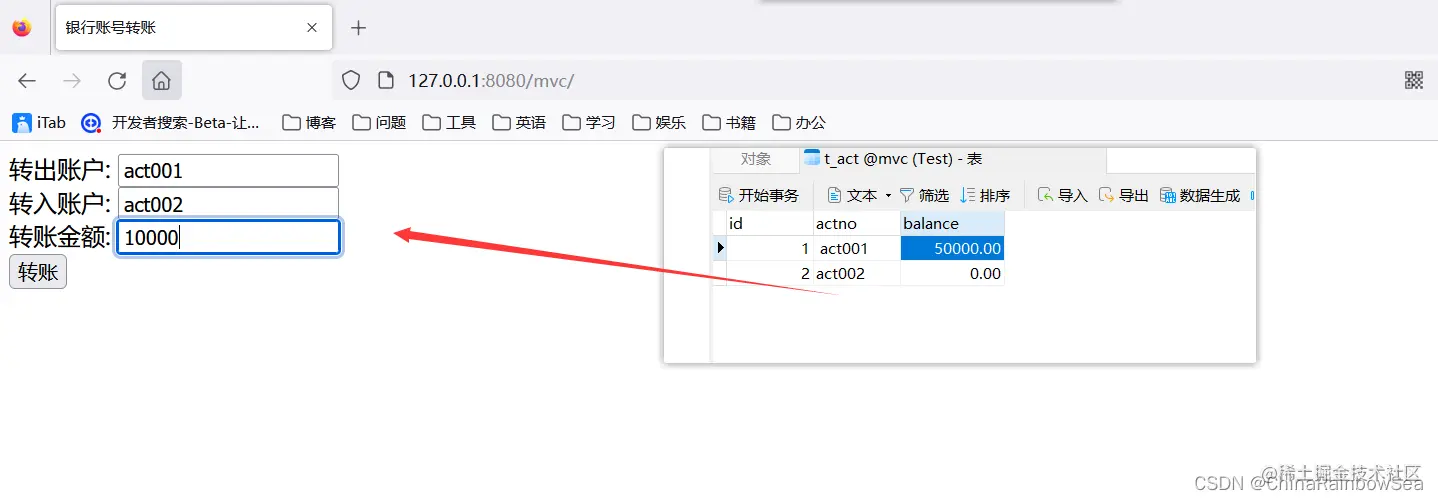Open the 工具 bookmarks folder
This screenshot has width=1438, height=500.
pos(449,123)
